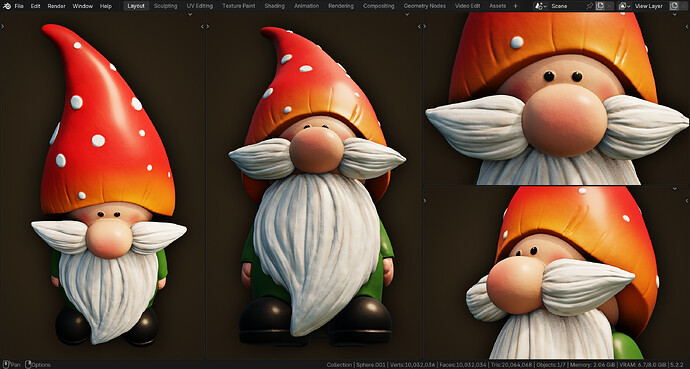Switch to the Sculpting workspace tab
Image resolution: width=690 pixels, height=369 pixels.
pyautogui.click(x=165, y=6)
